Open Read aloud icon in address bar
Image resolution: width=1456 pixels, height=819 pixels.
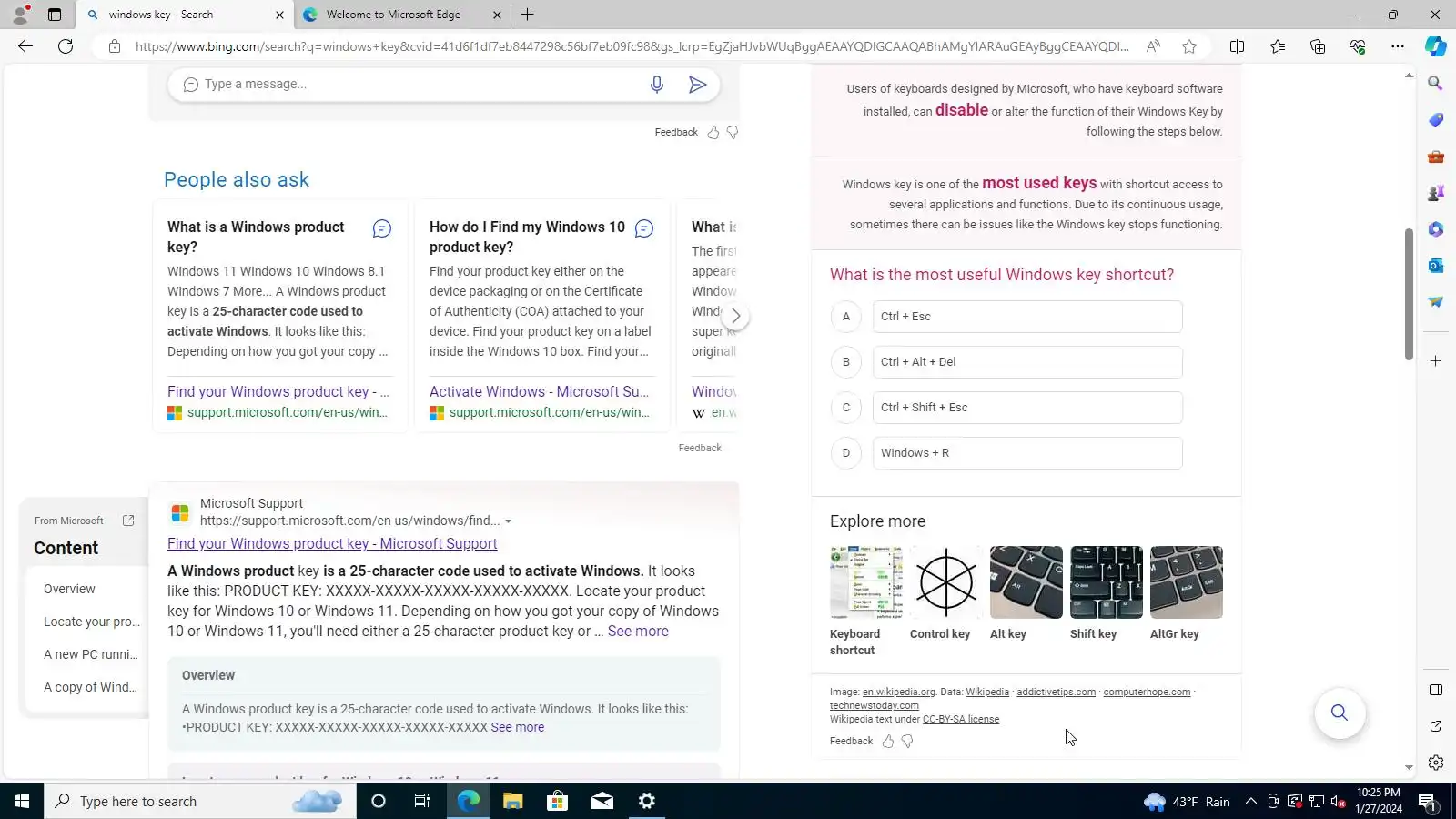coord(1153,46)
